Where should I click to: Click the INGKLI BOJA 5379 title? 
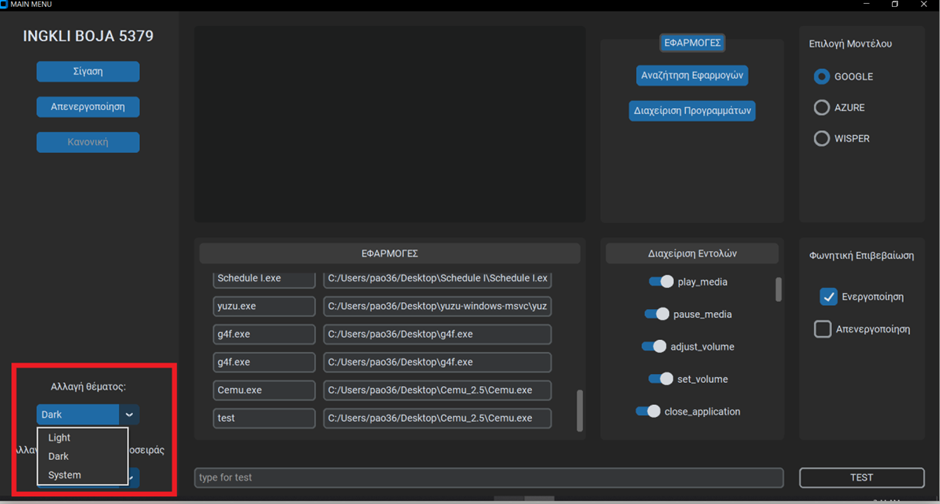(88, 36)
